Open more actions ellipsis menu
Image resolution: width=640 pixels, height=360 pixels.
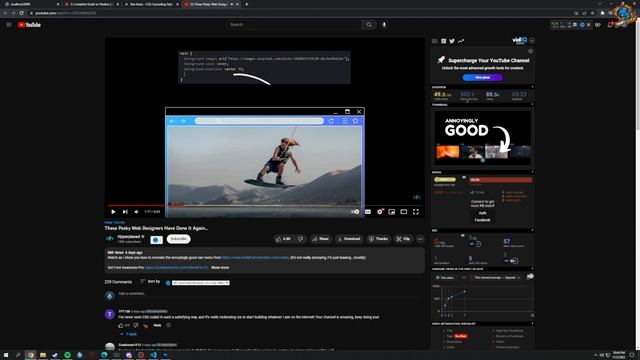[x=420, y=239]
